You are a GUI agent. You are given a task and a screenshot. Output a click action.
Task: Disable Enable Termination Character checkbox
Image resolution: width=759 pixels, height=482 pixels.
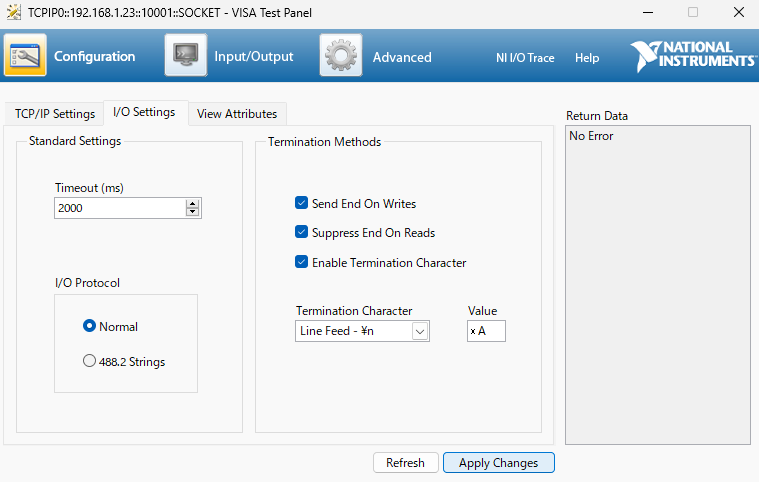pos(302,262)
